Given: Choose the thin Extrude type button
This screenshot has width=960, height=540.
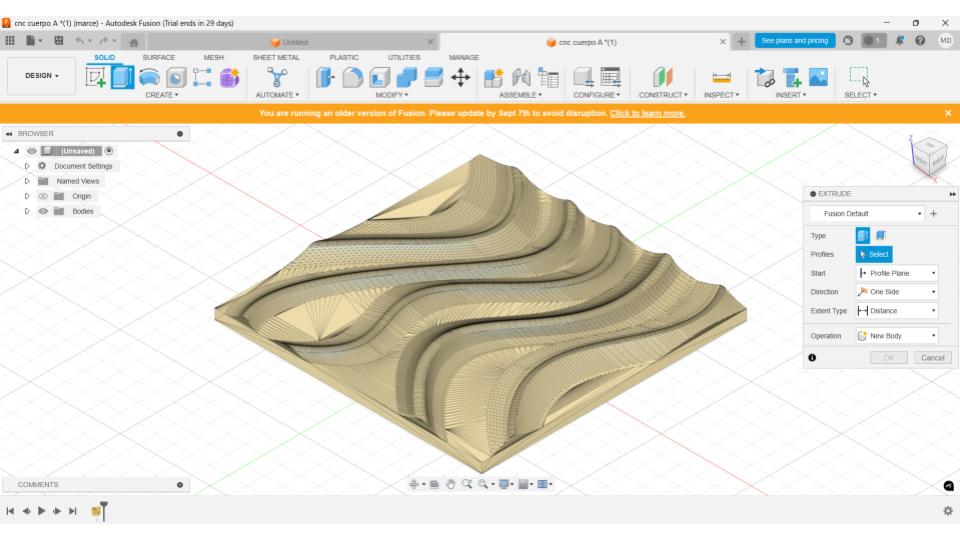Looking at the screenshot, I should tap(880, 235).
